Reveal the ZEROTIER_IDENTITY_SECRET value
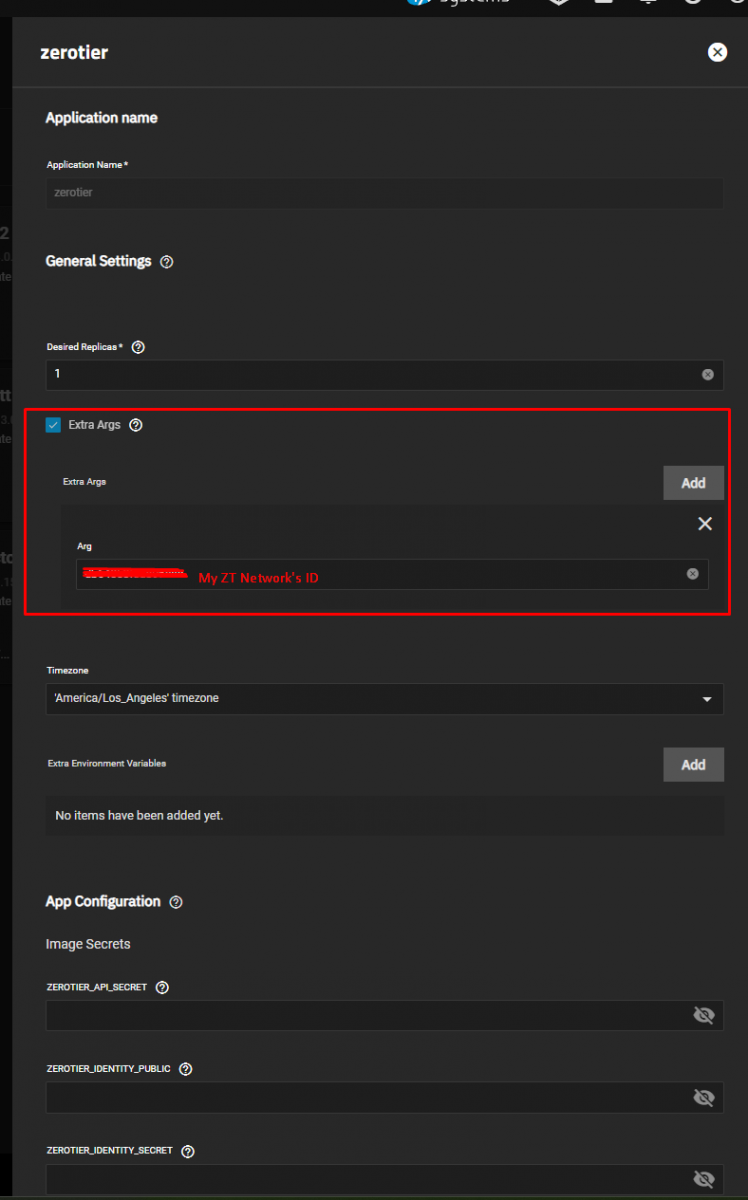Viewport: 748px width, 1200px height. tap(704, 1178)
